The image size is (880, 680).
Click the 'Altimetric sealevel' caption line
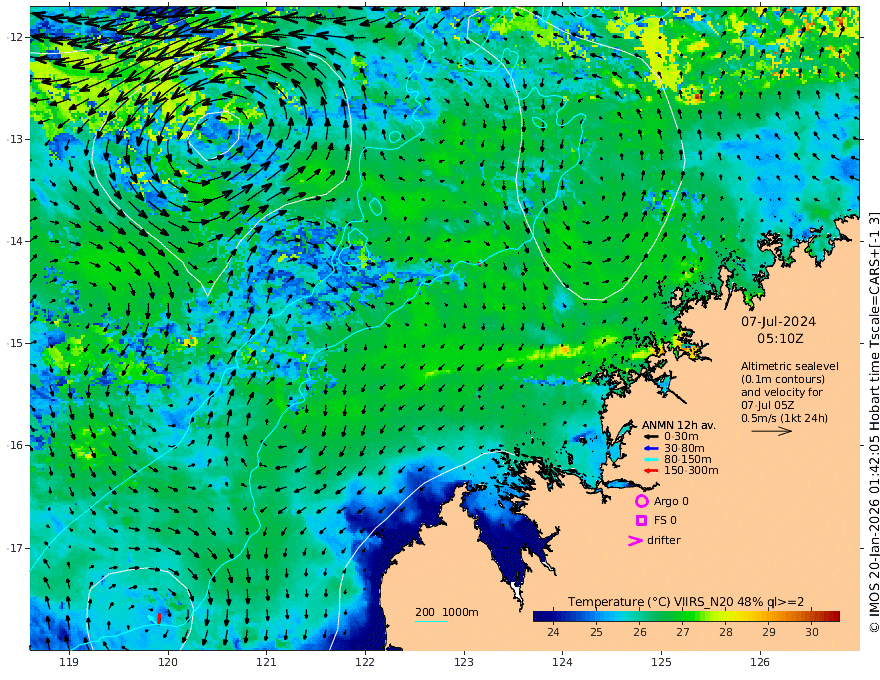[x=790, y=366]
